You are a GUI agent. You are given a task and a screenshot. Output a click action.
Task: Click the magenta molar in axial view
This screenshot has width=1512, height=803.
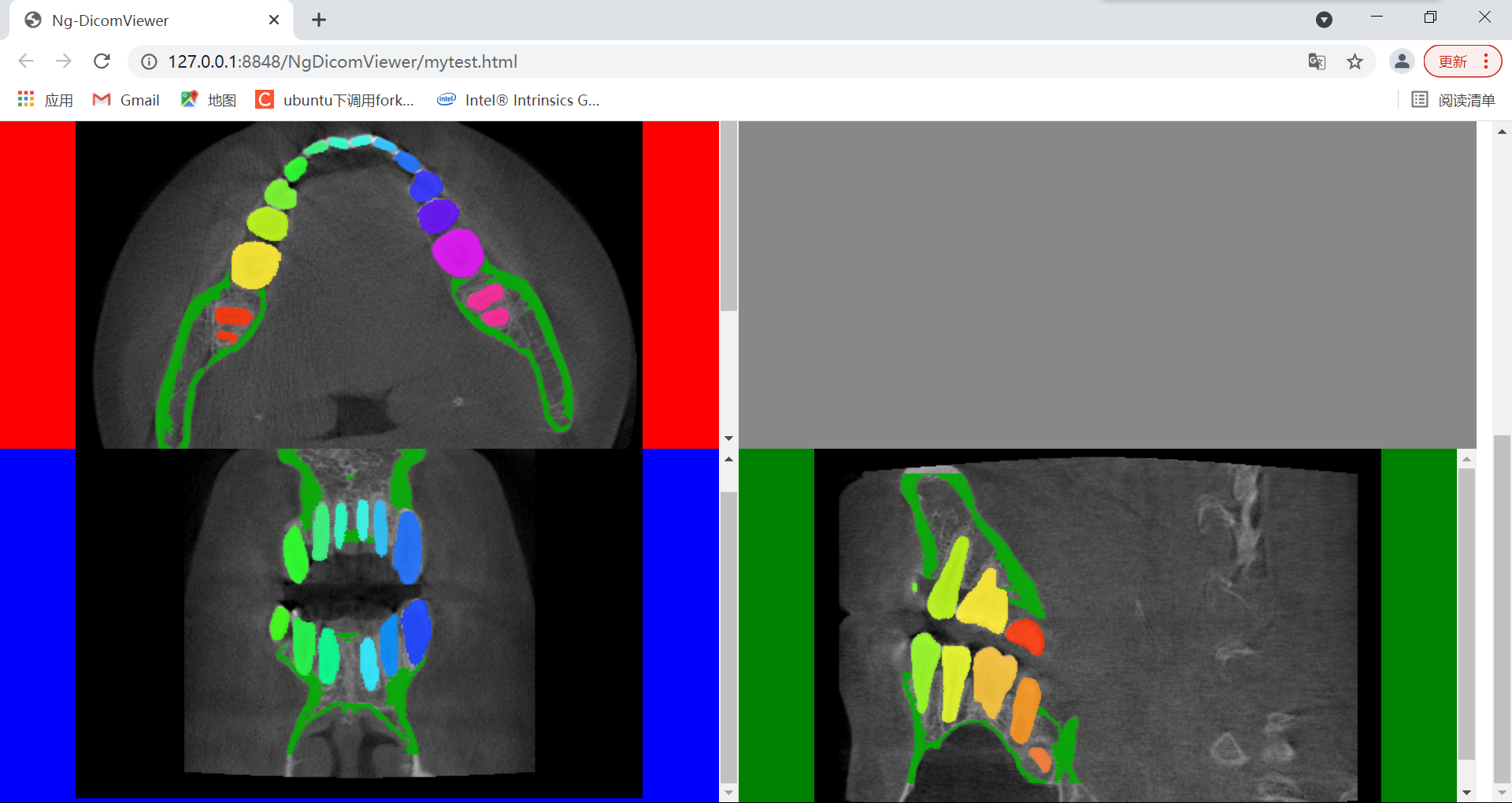458,252
